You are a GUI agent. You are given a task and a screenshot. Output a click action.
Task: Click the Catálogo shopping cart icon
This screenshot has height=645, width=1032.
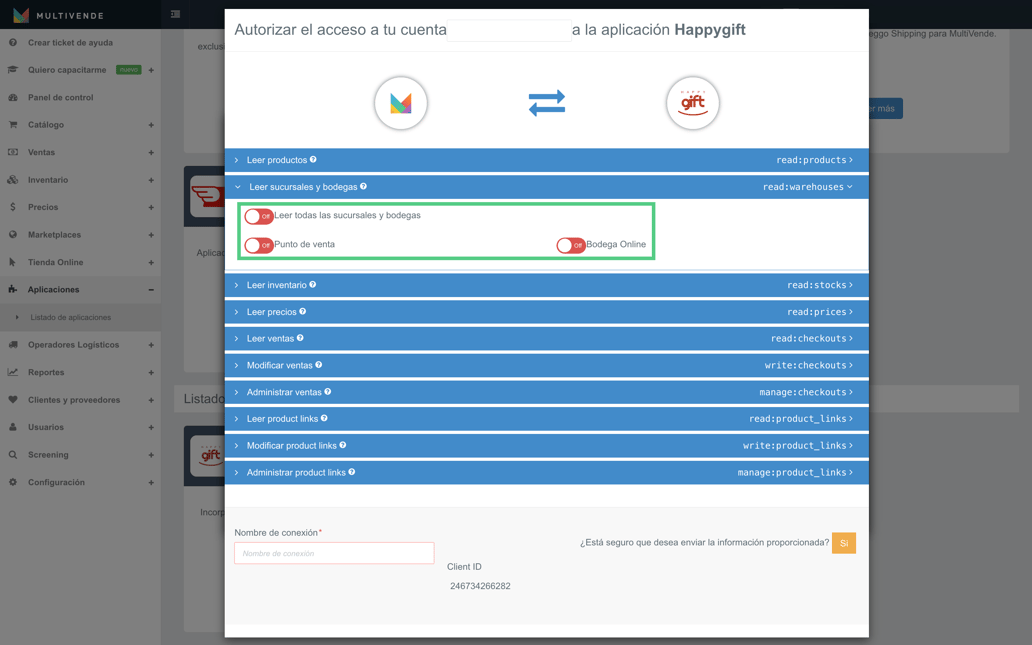click(x=13, y=124)
